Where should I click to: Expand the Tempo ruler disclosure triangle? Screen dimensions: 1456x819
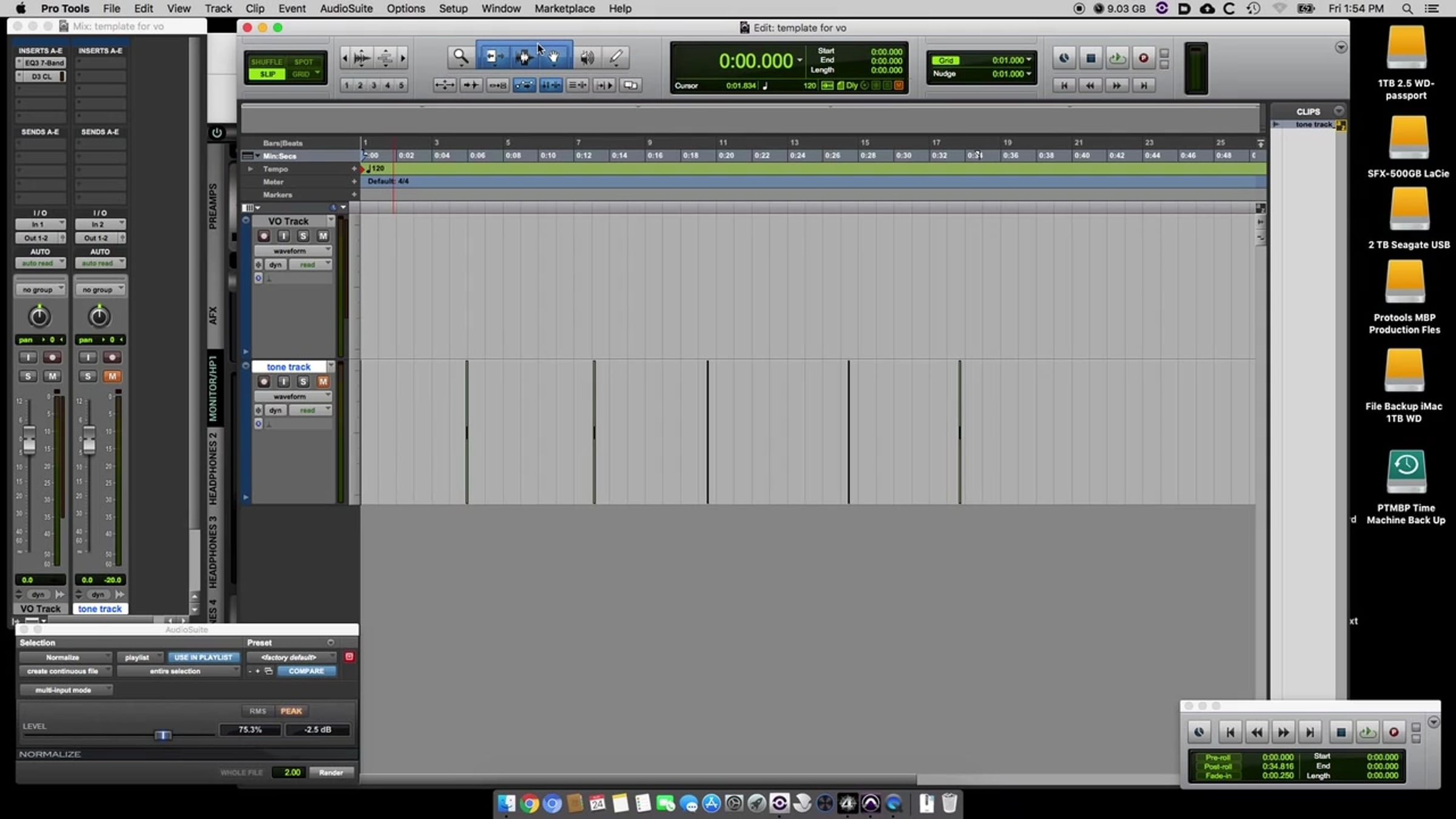tap(250, 169)
